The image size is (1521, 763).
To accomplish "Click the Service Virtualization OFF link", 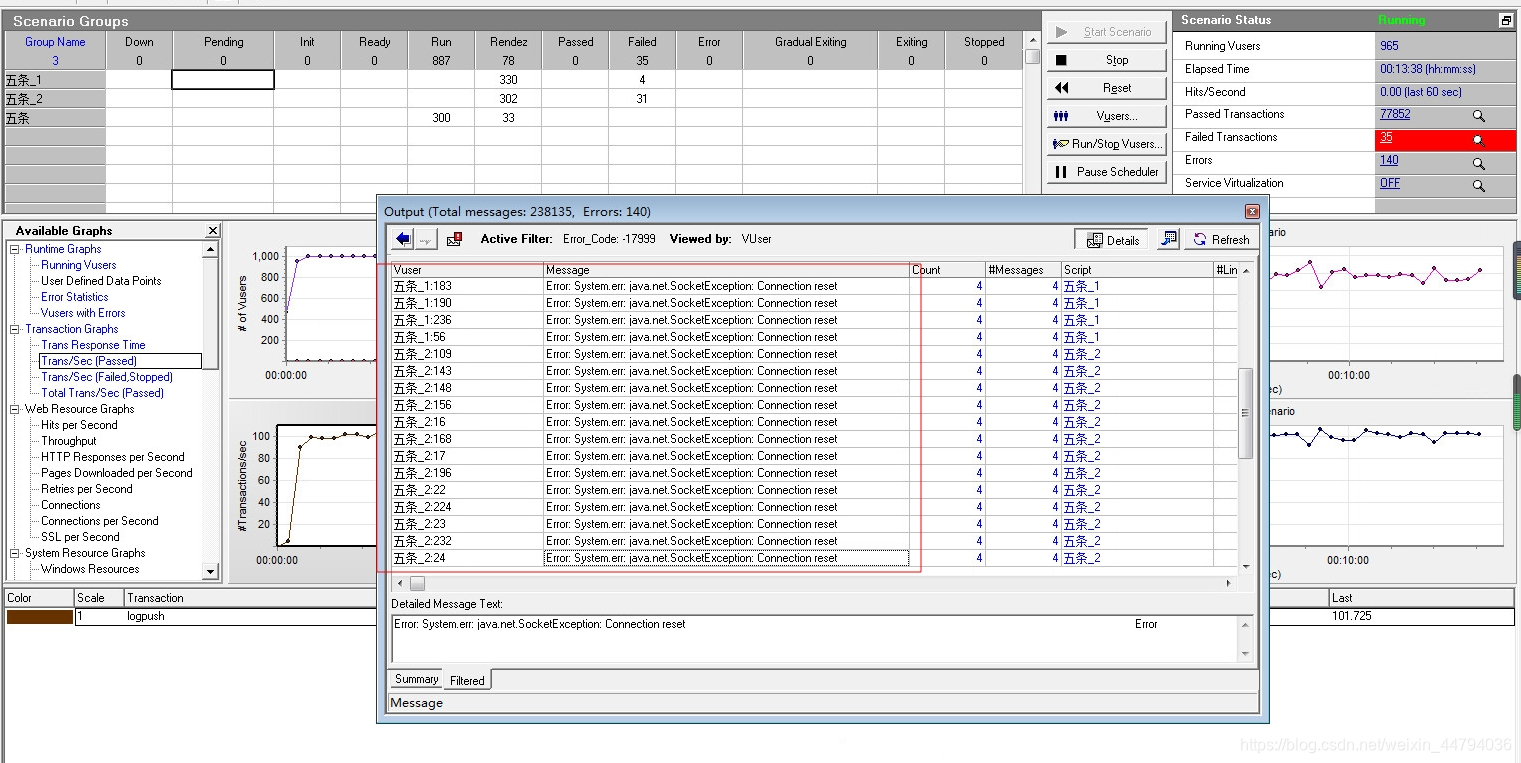I will pos(1390,183).
